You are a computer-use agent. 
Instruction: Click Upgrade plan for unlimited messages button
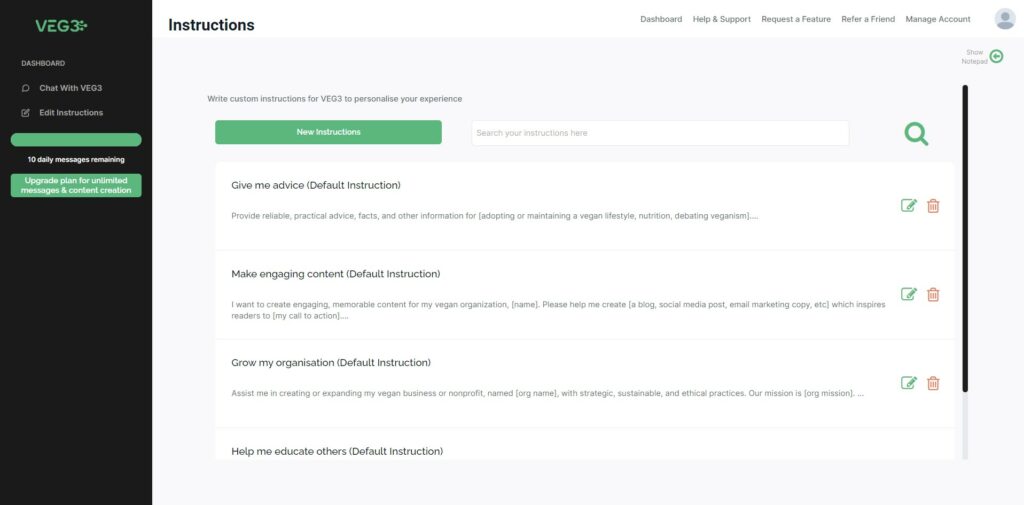tap(76, 186)
